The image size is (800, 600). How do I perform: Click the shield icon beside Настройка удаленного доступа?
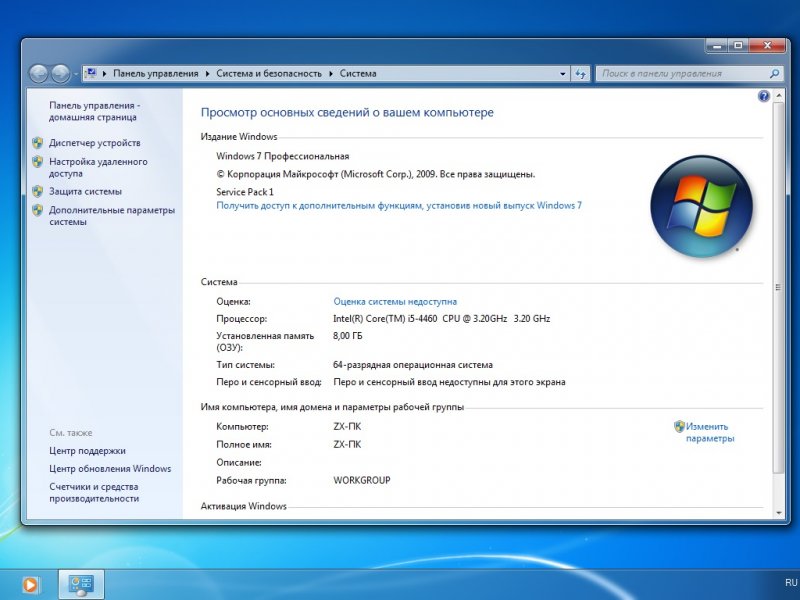[x=37, y=162]
